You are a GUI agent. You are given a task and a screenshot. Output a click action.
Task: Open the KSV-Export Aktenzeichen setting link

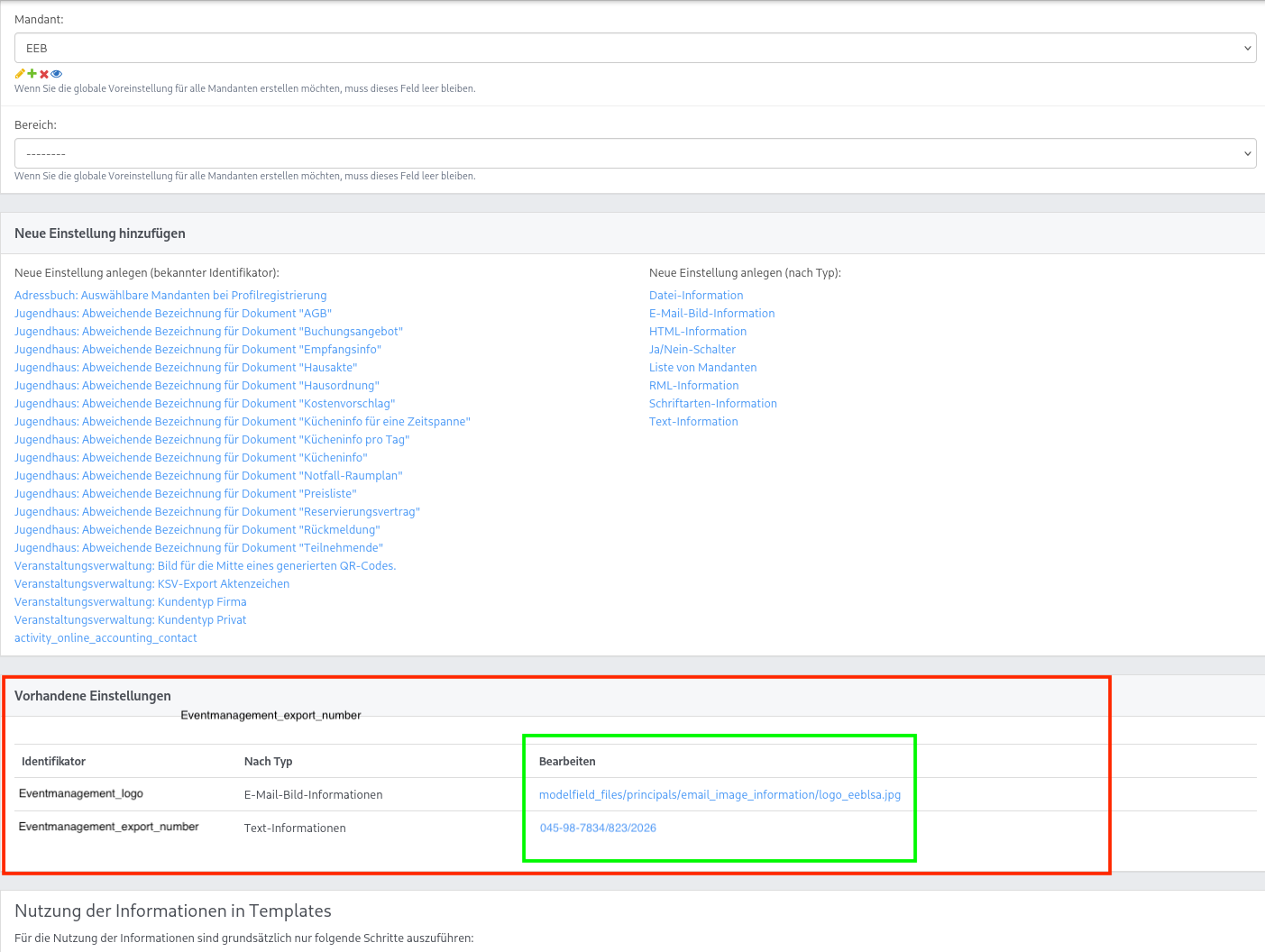(151, 584)
